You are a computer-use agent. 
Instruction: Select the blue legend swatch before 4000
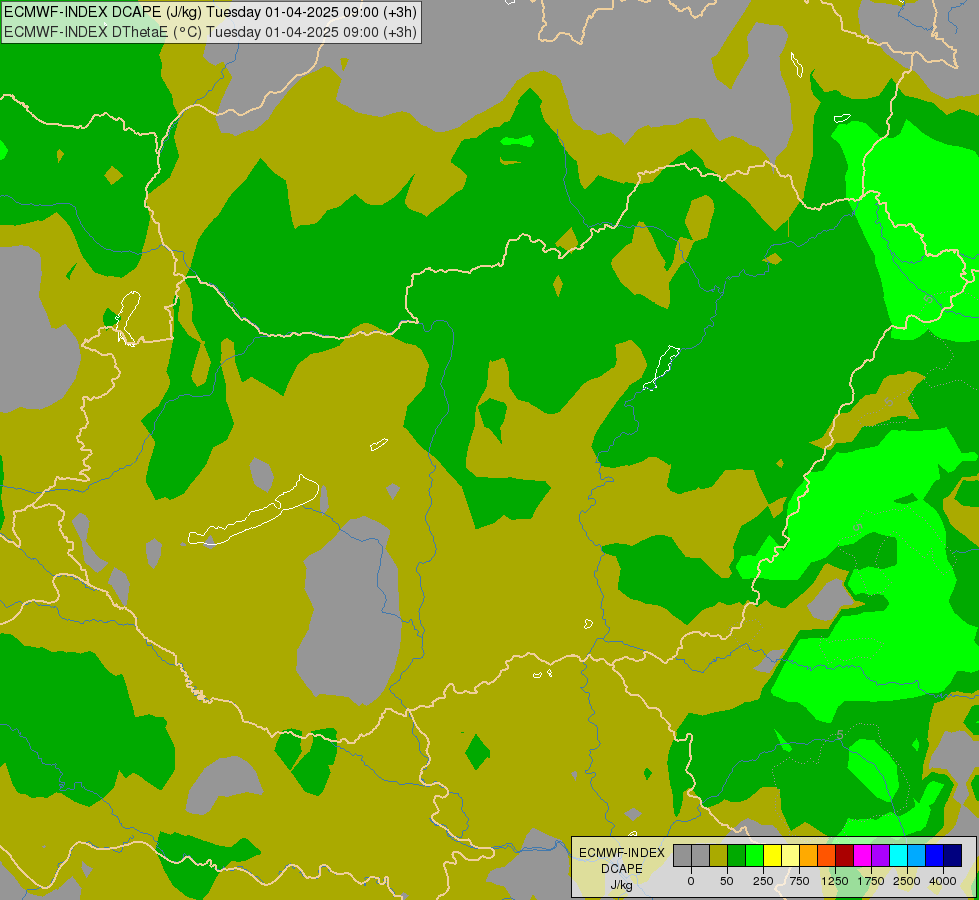pos(935,856)
